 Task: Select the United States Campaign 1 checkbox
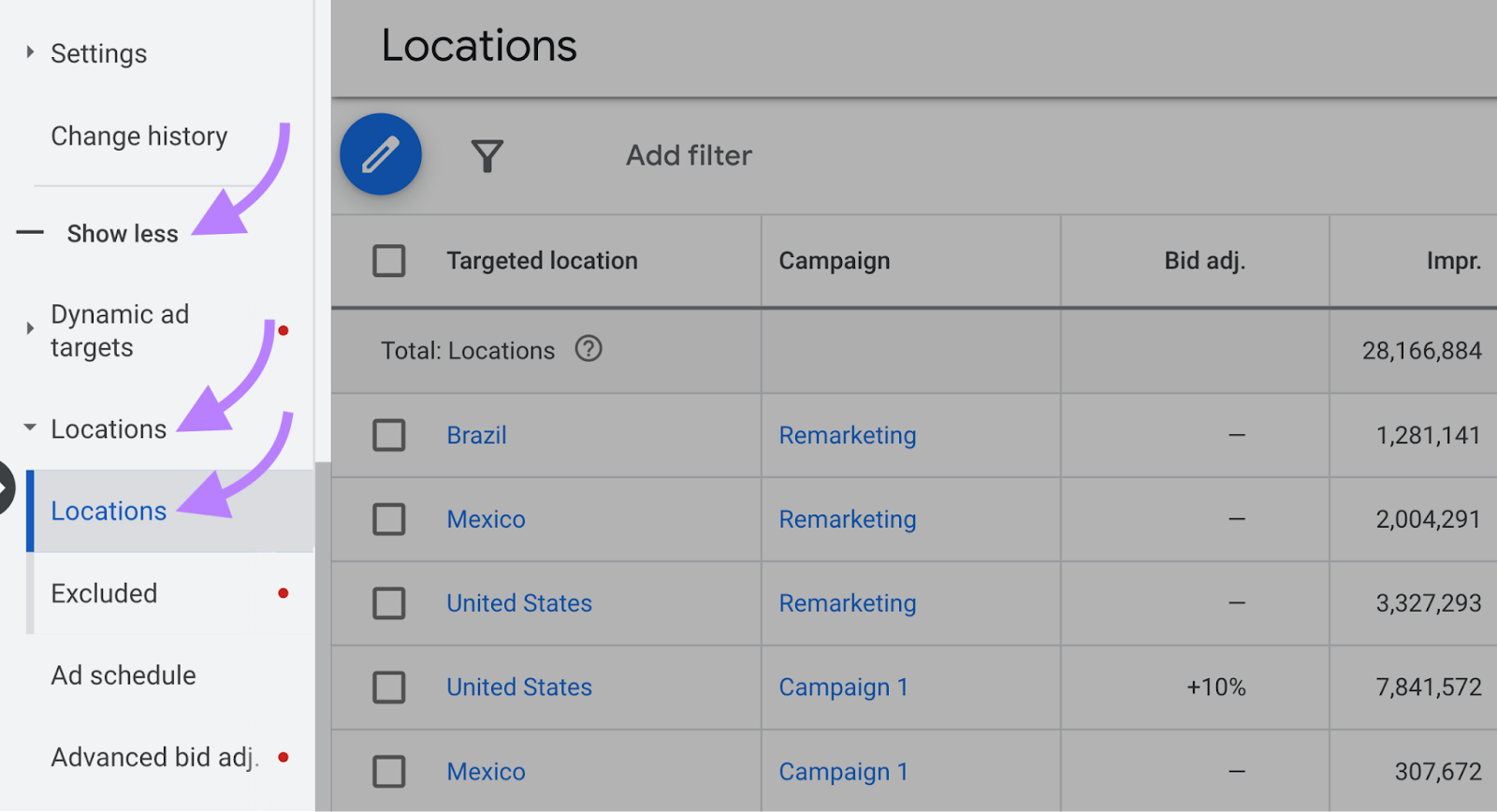click(x=389, y=688)
